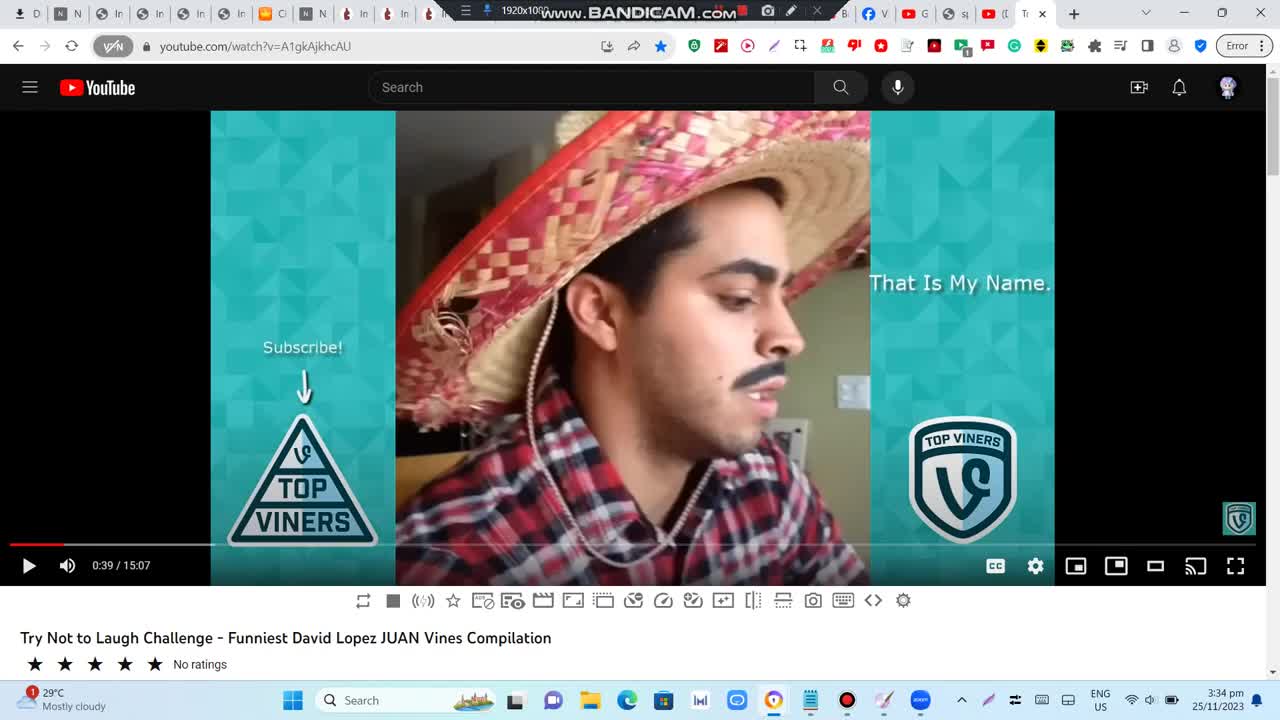1280x720 pixels.
Task: Open the Windows Start menu
Action: coord(293,700)
